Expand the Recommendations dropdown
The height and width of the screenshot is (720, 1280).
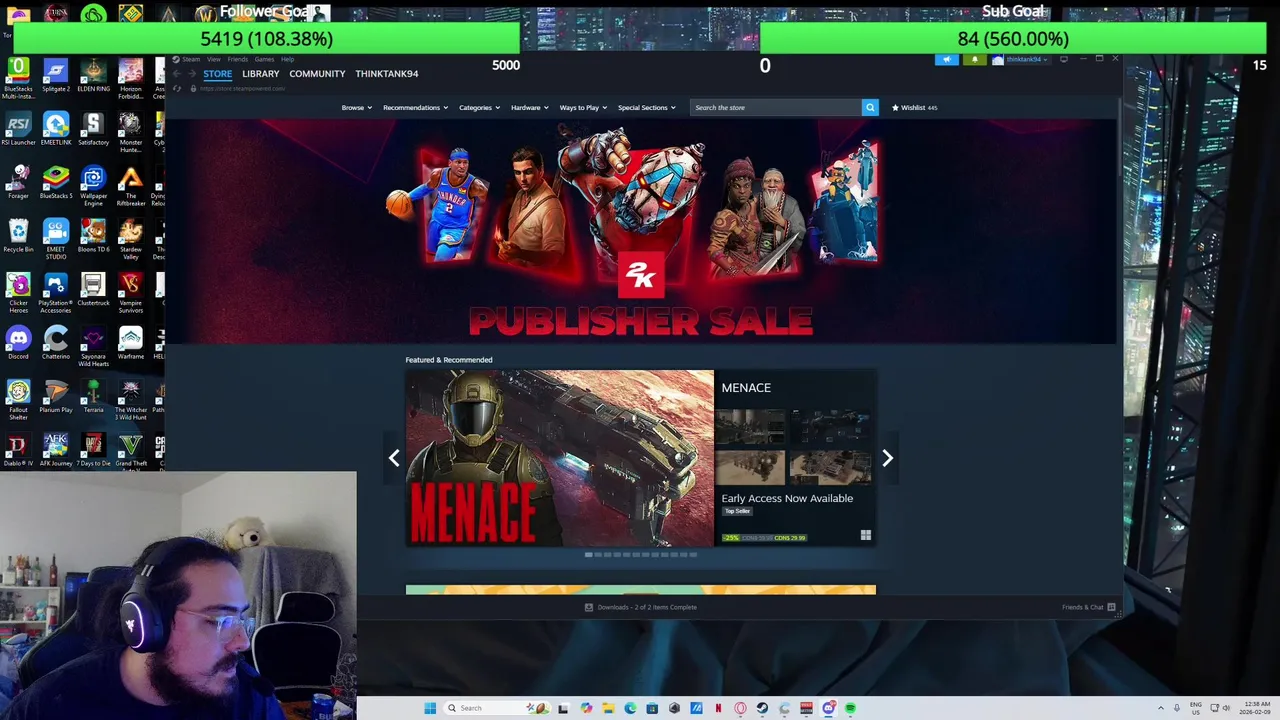[x=415, y=107]
